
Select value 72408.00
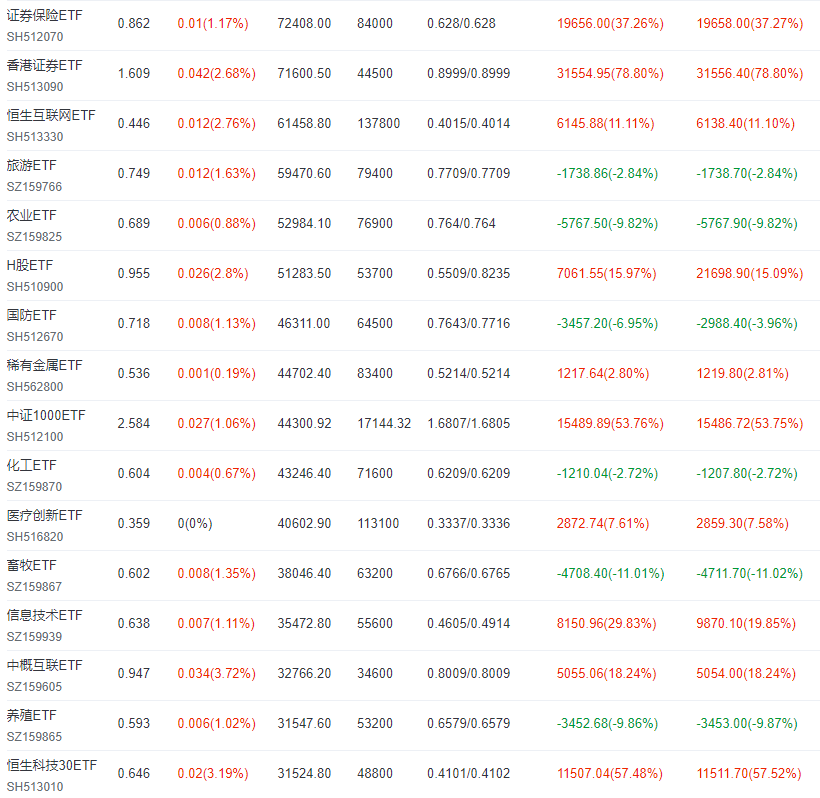304,24
